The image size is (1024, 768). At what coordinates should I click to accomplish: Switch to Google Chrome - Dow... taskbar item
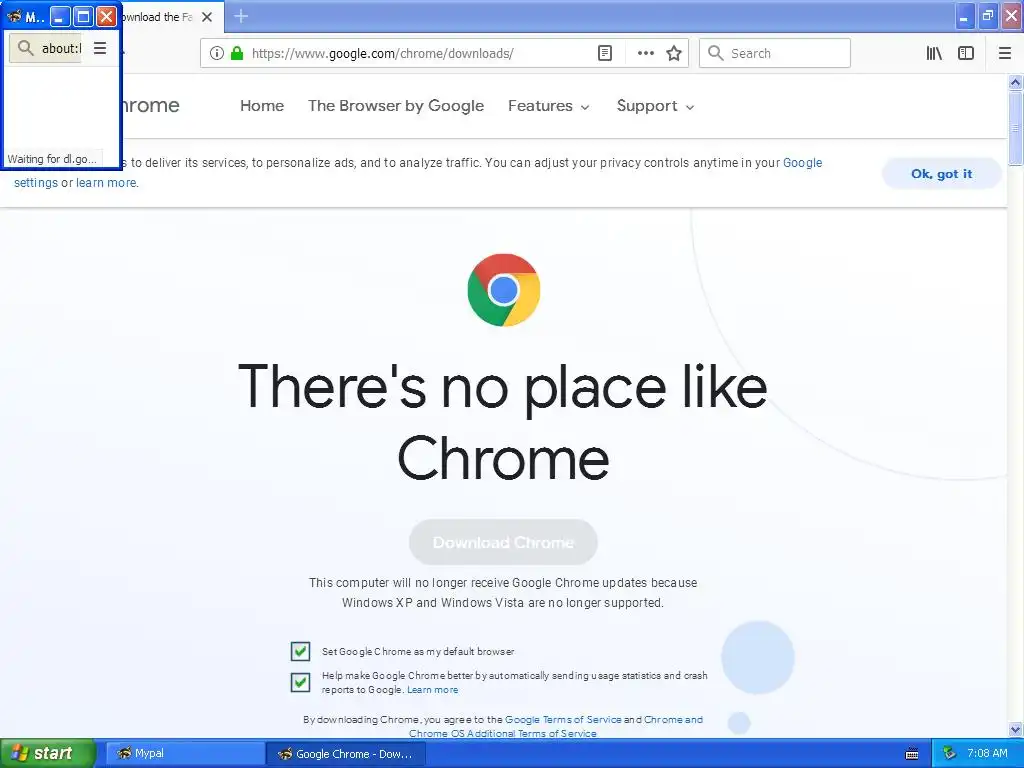click(x=346, y=754)
